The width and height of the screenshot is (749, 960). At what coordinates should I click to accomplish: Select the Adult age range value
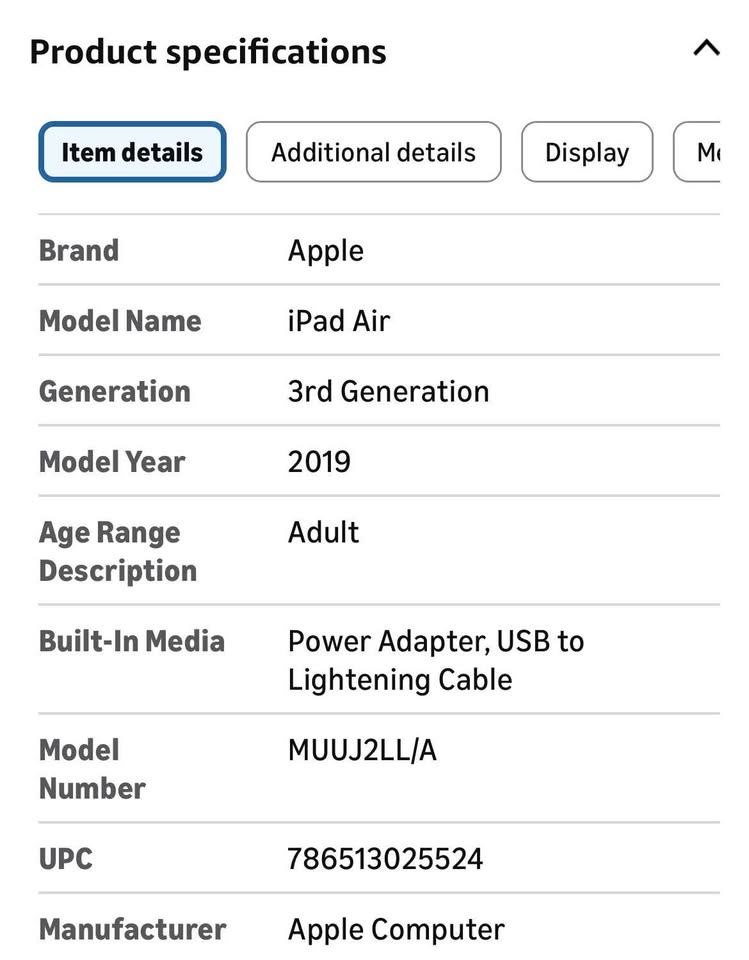(x=323, y=532)
